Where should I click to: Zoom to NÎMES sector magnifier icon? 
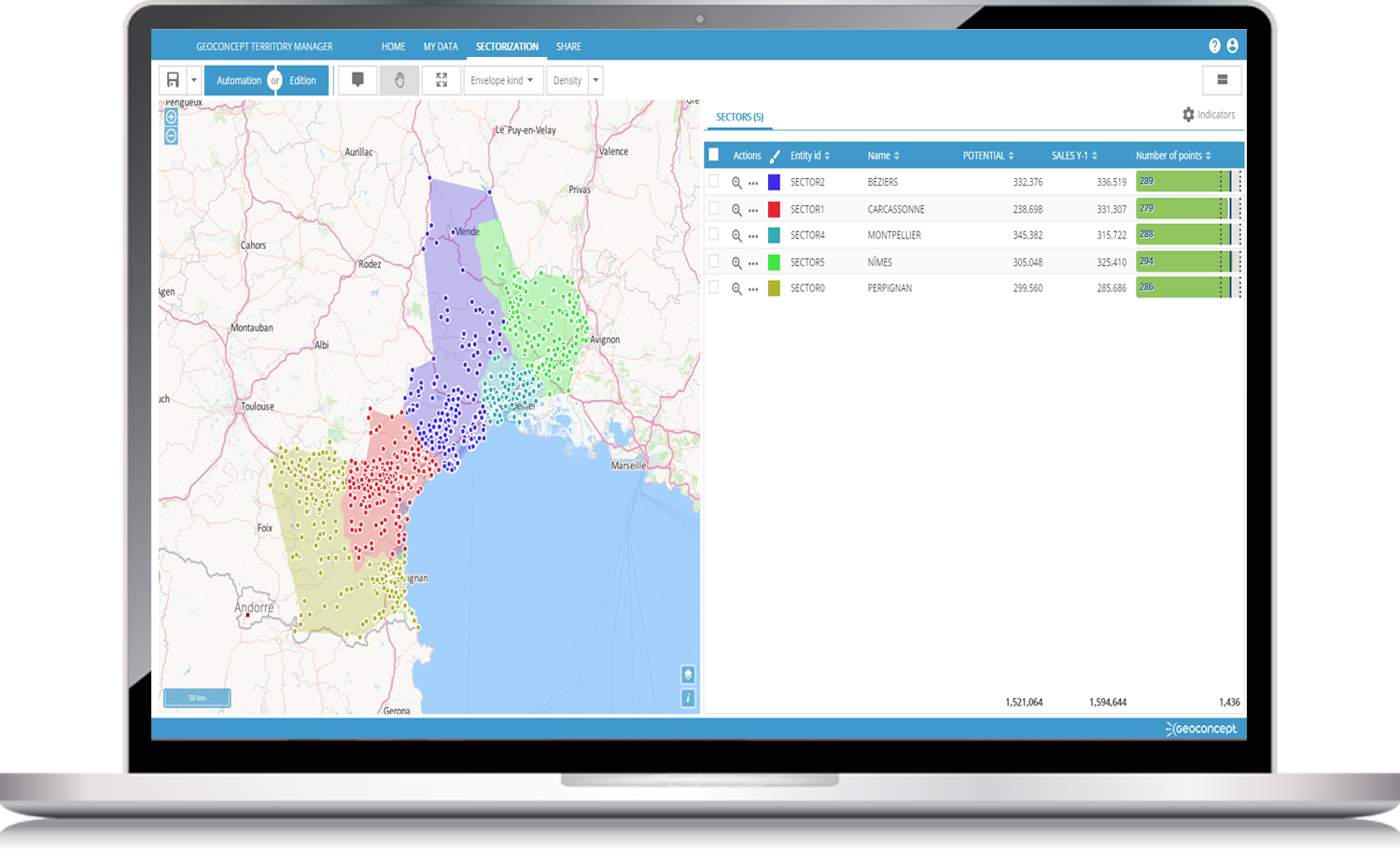(x=736, y=263)
